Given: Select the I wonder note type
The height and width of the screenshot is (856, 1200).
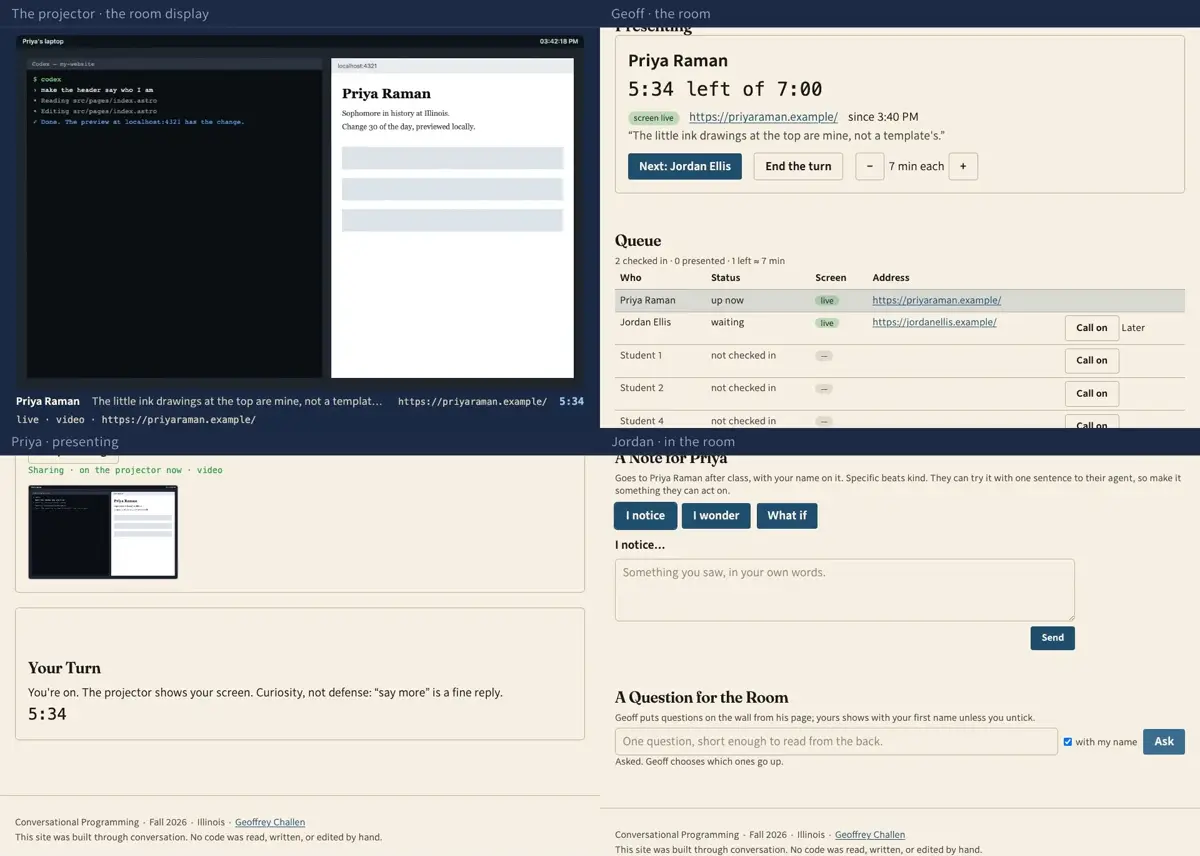Looking at the screenshot, I should (x=717, y=515).
